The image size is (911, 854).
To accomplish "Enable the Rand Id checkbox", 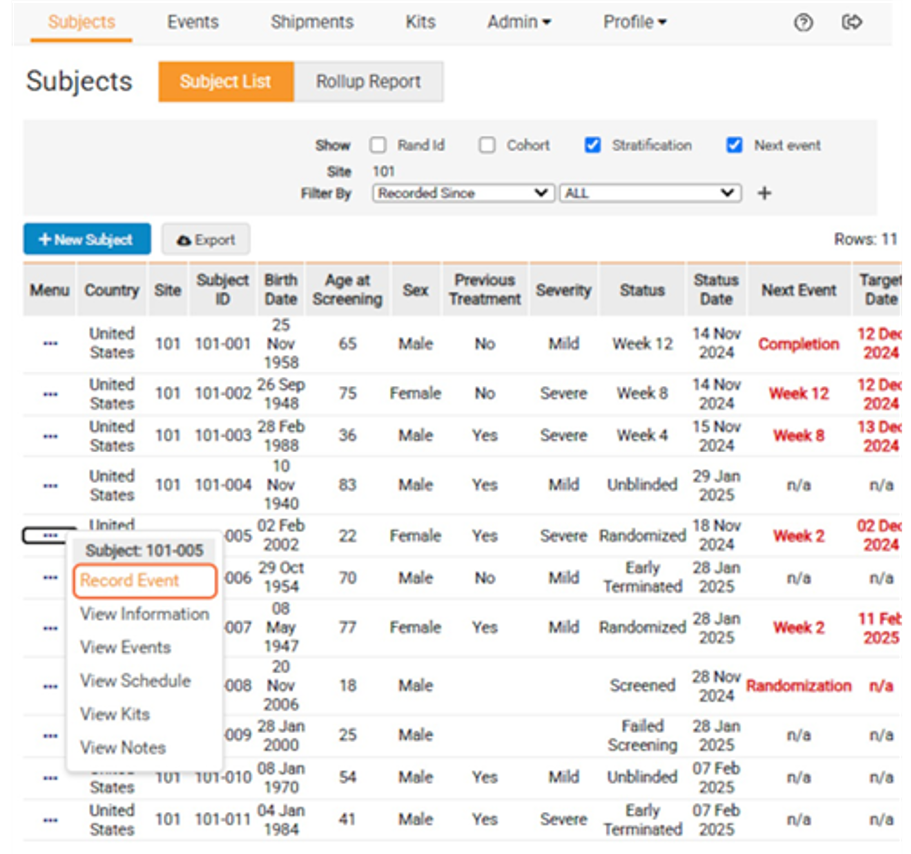I will pyautogui.click(x=378, y=145).
